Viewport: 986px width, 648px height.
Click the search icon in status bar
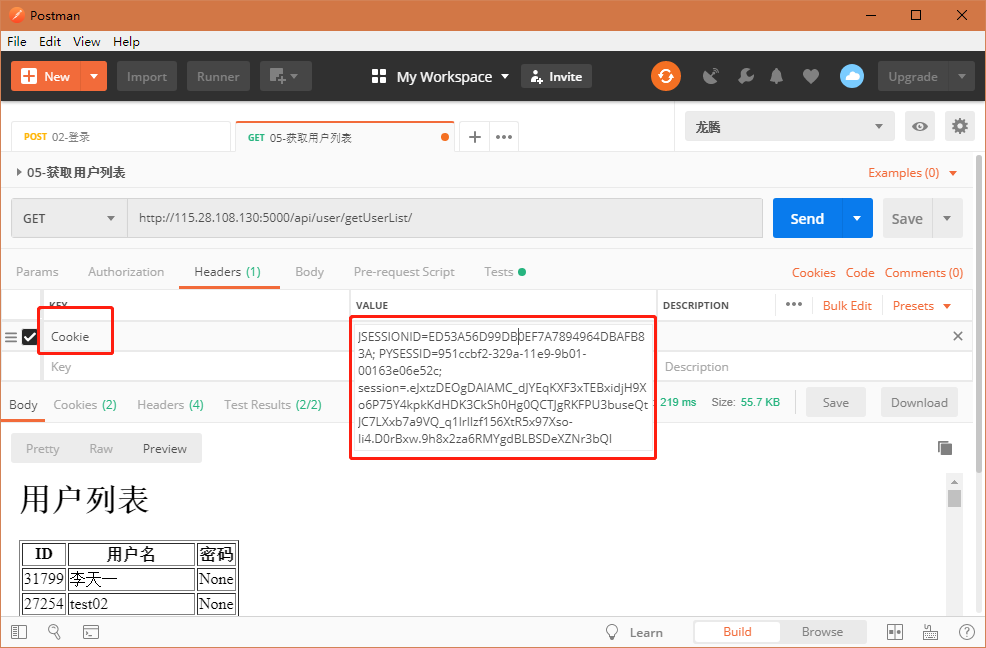pyautogui.click(x=55, y=631)
